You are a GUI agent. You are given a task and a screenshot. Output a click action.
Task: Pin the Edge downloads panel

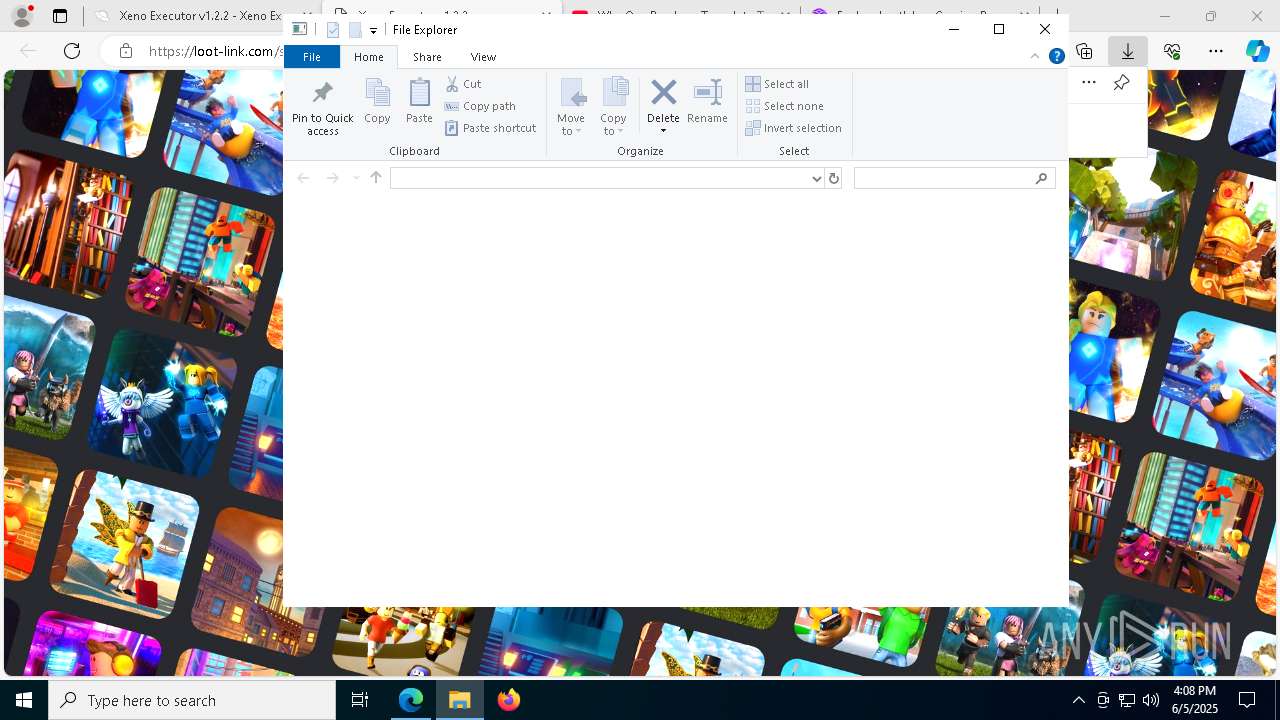(1121, 83)
